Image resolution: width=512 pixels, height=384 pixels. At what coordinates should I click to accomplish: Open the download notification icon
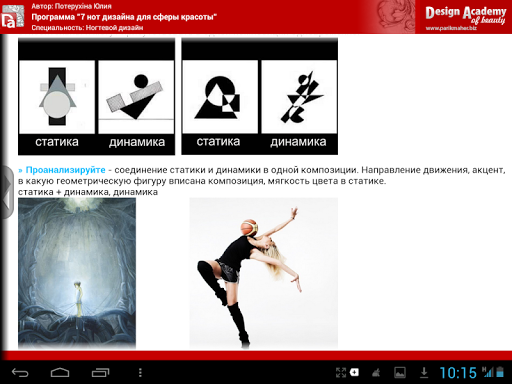[x=424, y=372]
